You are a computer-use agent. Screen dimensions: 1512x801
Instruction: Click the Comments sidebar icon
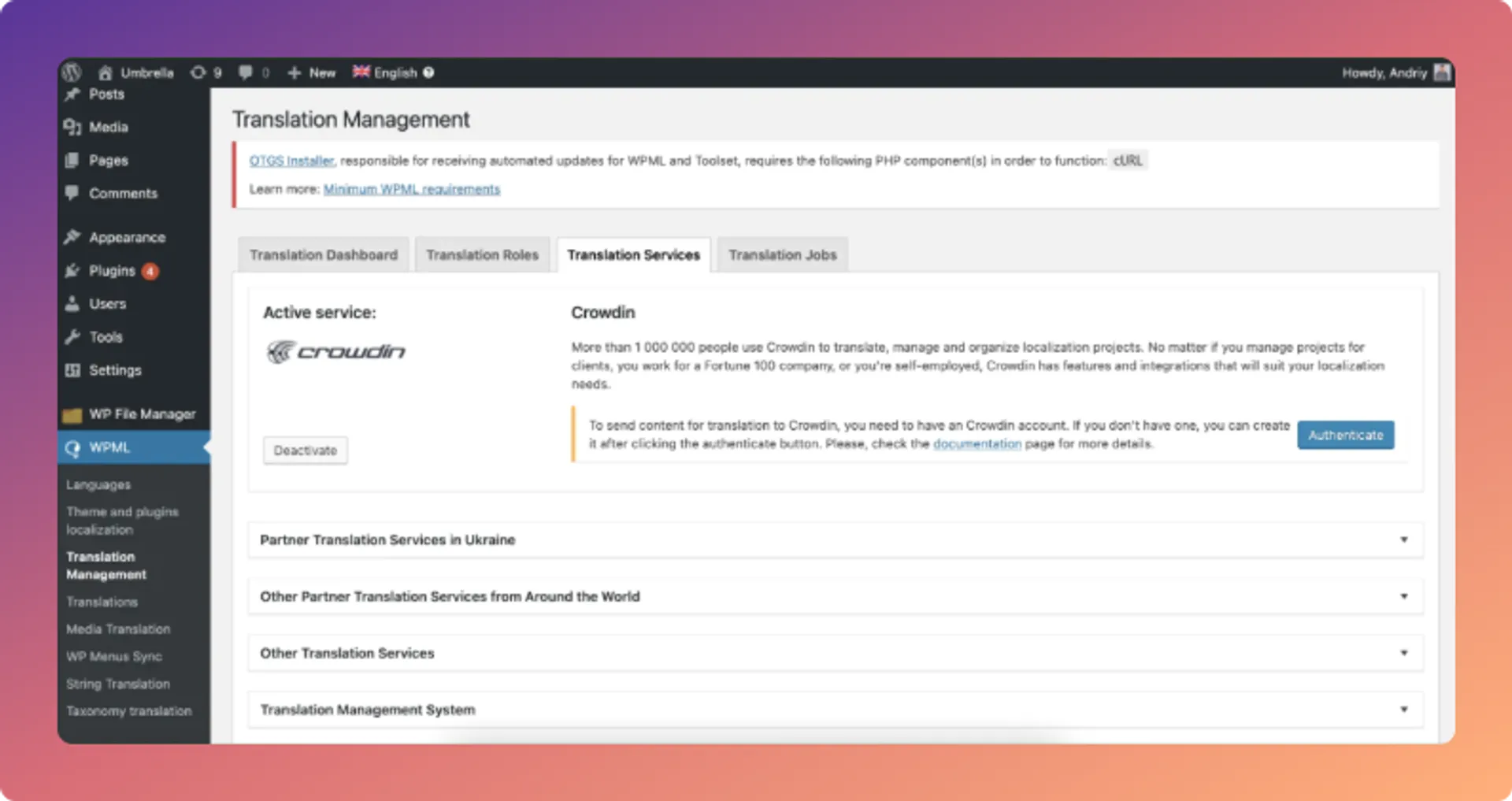(x=72, y=193)
